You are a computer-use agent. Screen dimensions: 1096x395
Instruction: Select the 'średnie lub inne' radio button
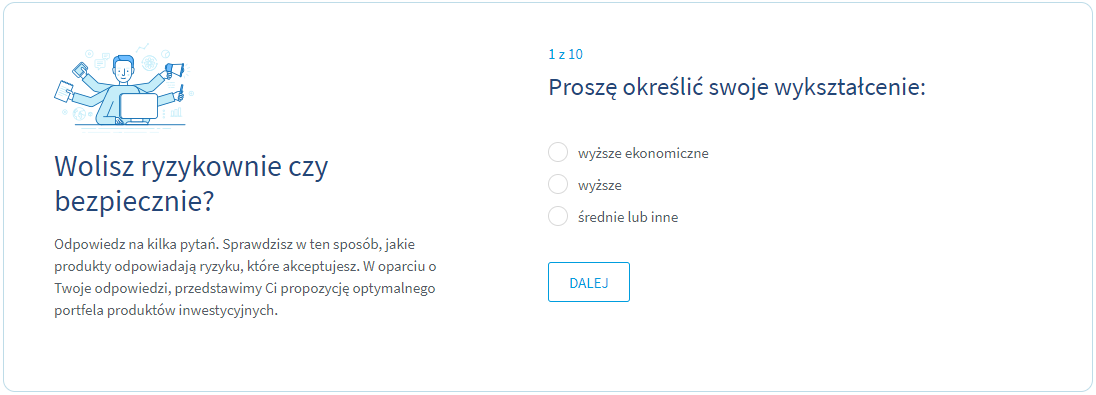pyautogui.click(x=558, y=217)
